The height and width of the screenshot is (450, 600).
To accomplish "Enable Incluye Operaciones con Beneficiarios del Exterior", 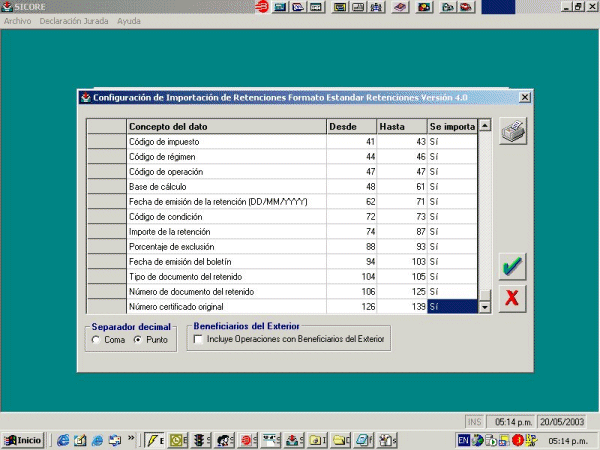I will coord(199,340).
